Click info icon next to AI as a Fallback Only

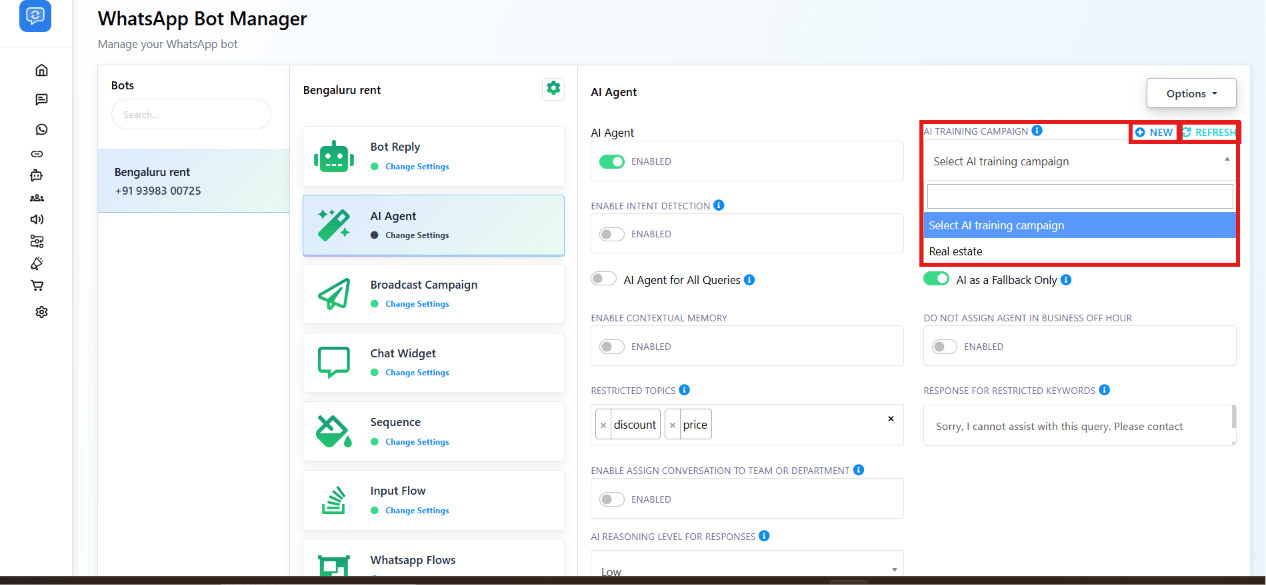pyautogui.click(x=1066, y=280)
